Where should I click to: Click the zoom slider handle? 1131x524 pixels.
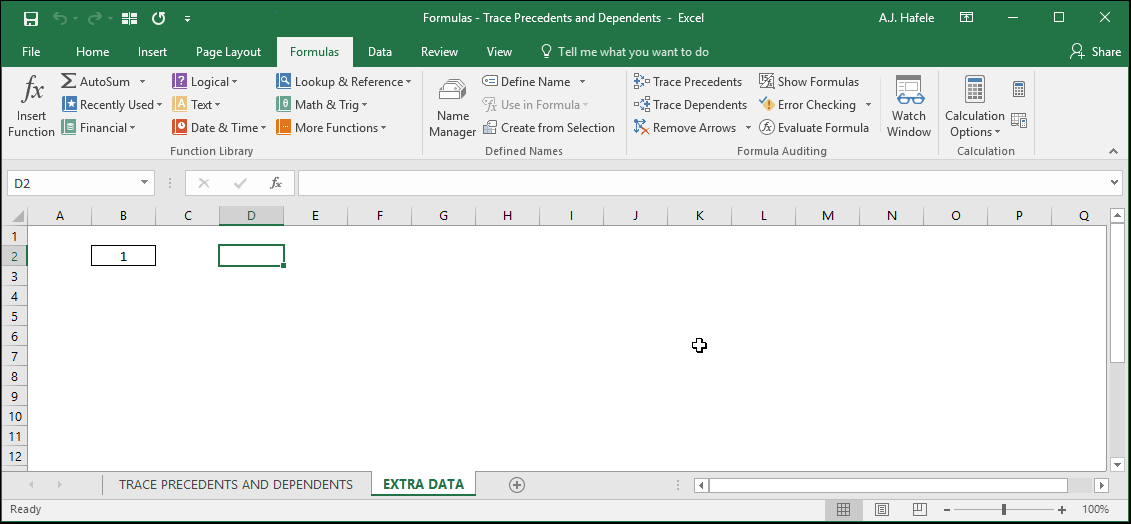point(1004,510)
